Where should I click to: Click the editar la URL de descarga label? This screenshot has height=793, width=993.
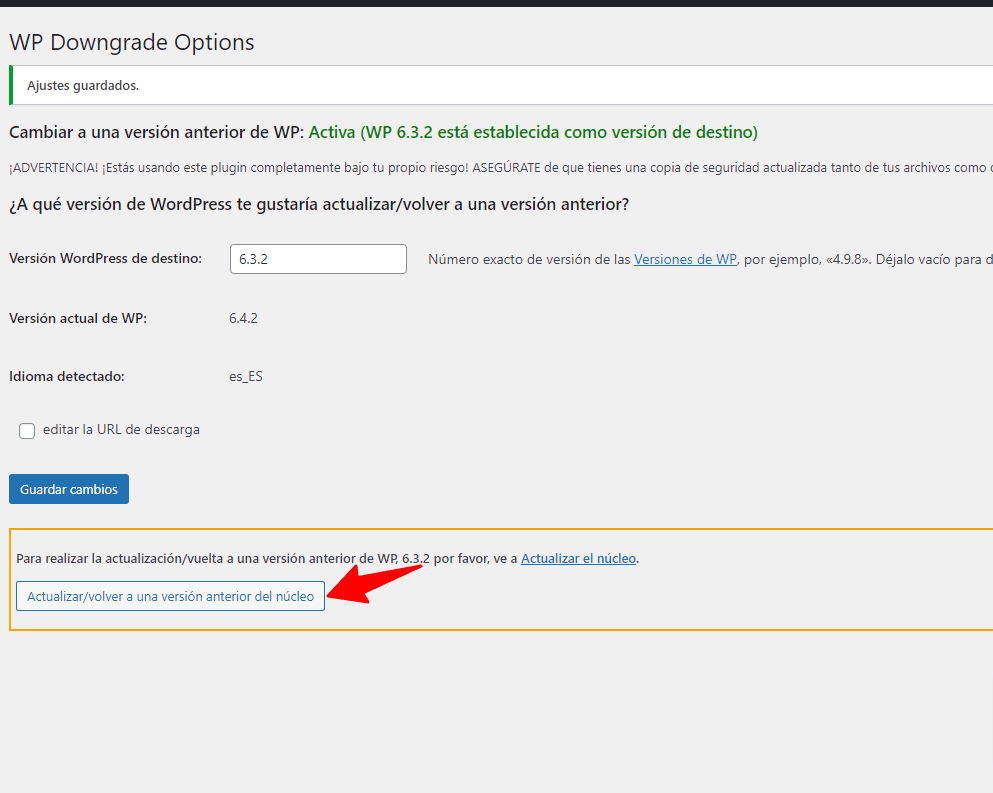point(121,429)
